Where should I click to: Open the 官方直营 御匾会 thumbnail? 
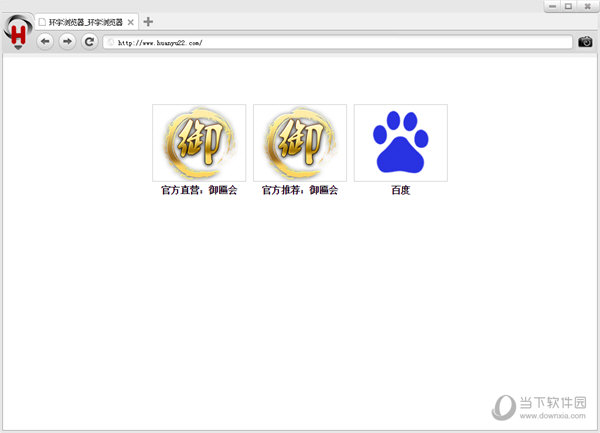[x=199, y=143]
